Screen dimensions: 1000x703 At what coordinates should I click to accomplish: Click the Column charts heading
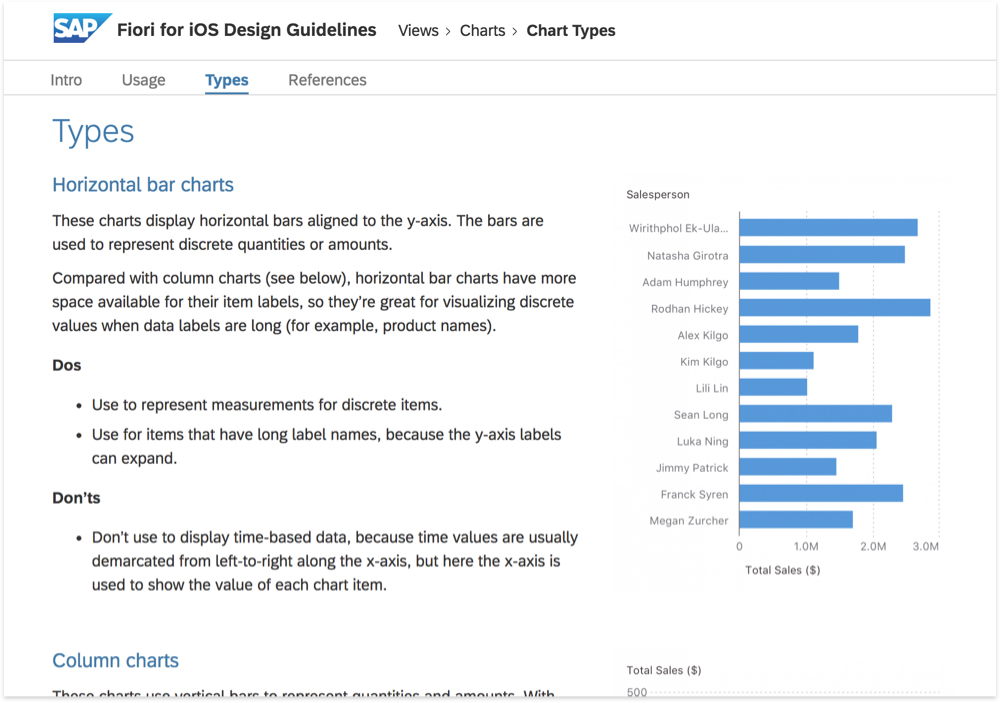115,660
